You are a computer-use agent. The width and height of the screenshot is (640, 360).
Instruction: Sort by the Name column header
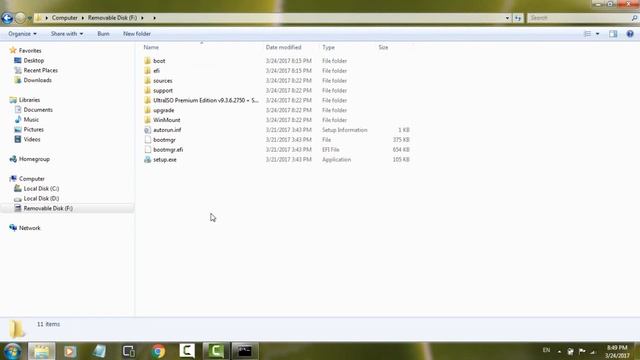(x=151, y=47)
